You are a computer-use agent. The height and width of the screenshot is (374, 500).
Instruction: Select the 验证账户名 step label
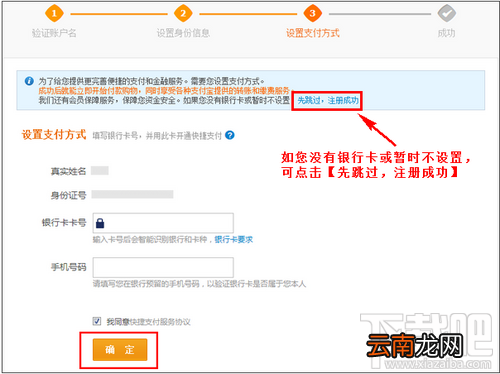coord(54,33)
